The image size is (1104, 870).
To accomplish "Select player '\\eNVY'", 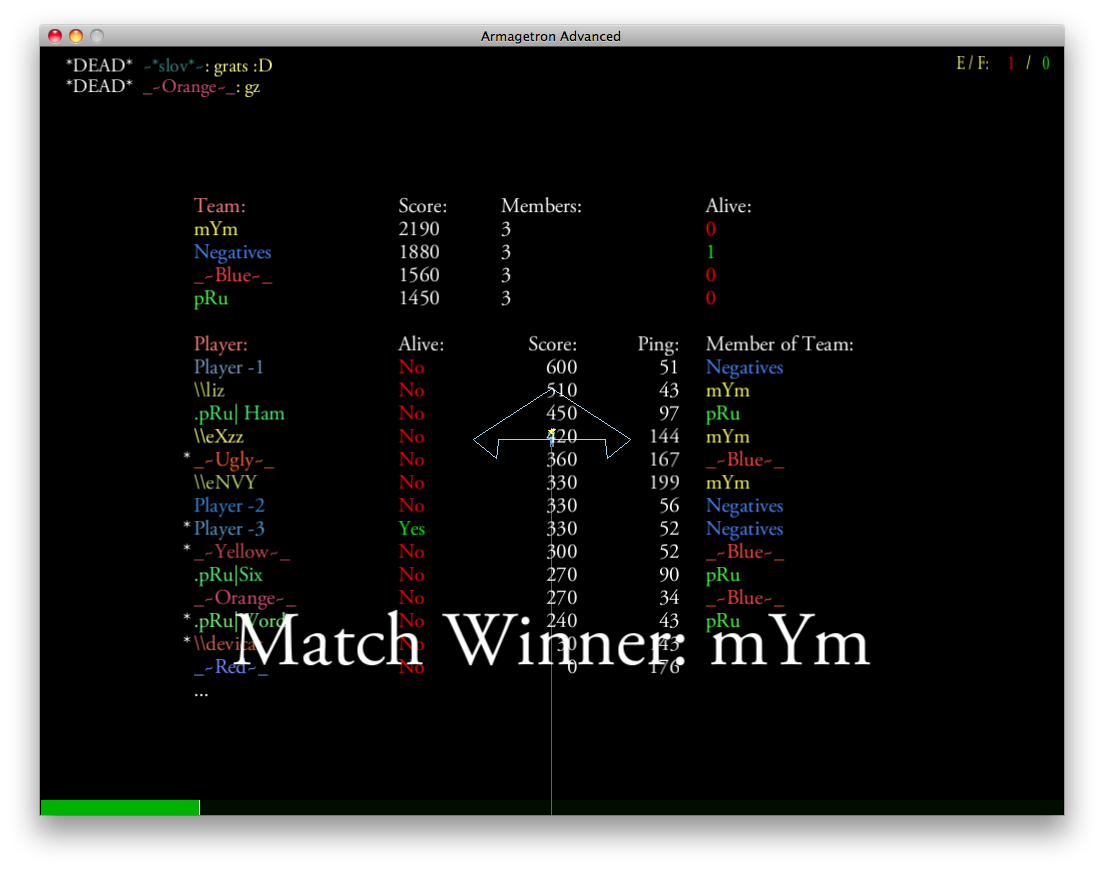I will (225, 483).
